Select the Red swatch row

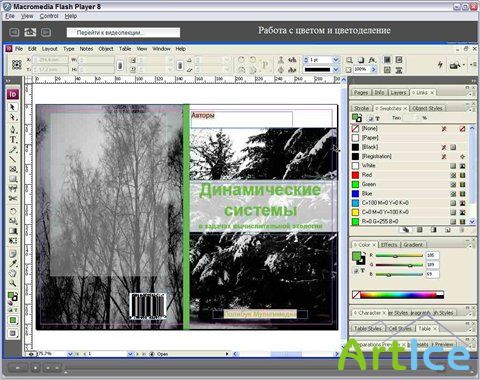[410, 175]
